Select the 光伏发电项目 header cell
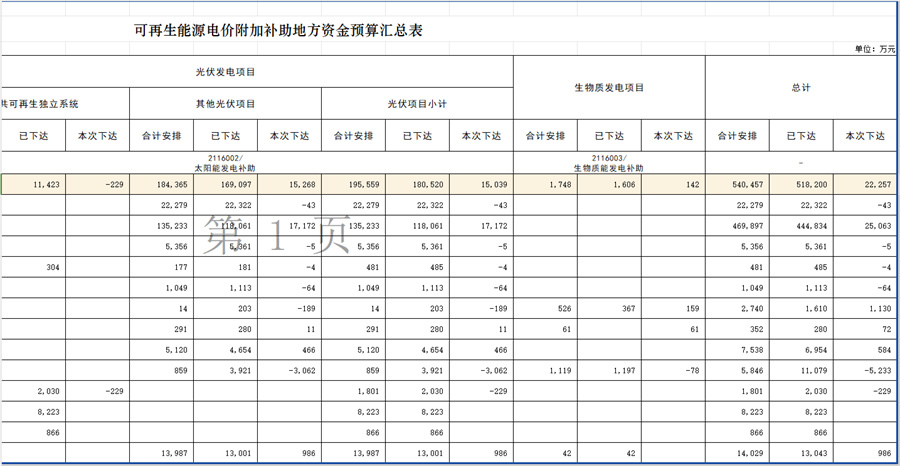900x466 pixels. [225, 72]
